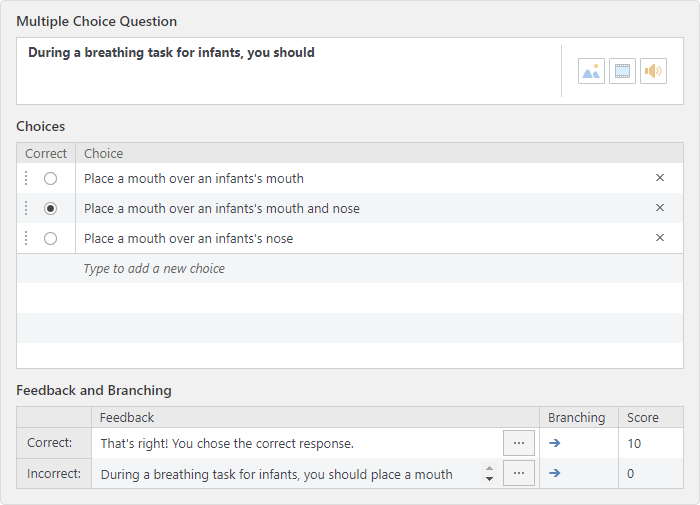This screenshot has height=505, width=700.
Task: Select the "mouth and nose" correct radio button
Action: pyautogui.click(x=50, y=209)
